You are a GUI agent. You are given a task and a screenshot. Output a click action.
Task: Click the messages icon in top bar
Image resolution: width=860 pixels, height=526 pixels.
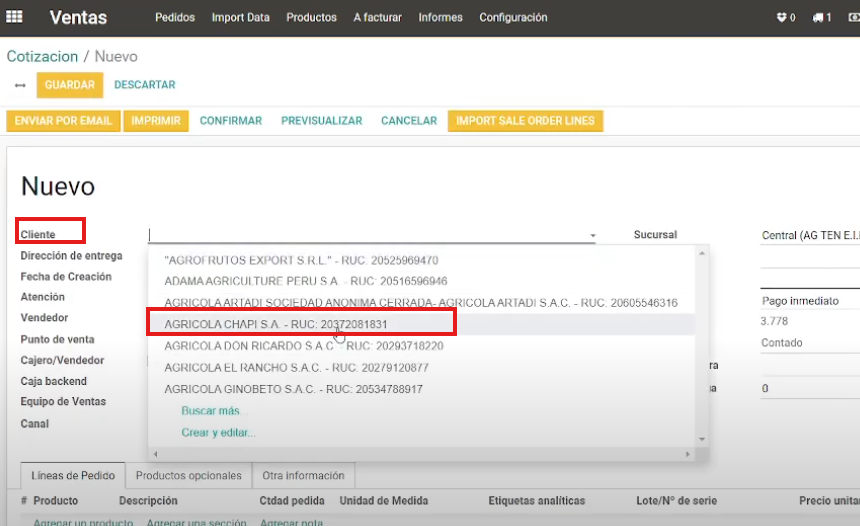click(785, 18)
